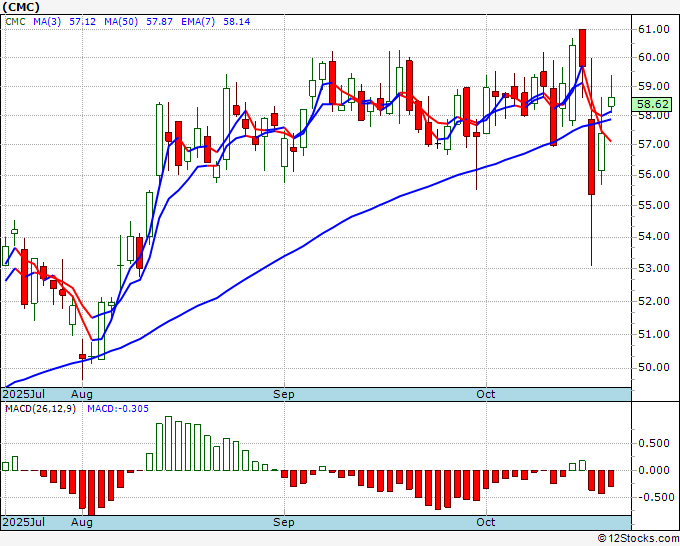The height and width of the screenshot is (546, 680).
Task: Click the current price tag 58.62
Action: pyautogui.click(x=652, y=104)
